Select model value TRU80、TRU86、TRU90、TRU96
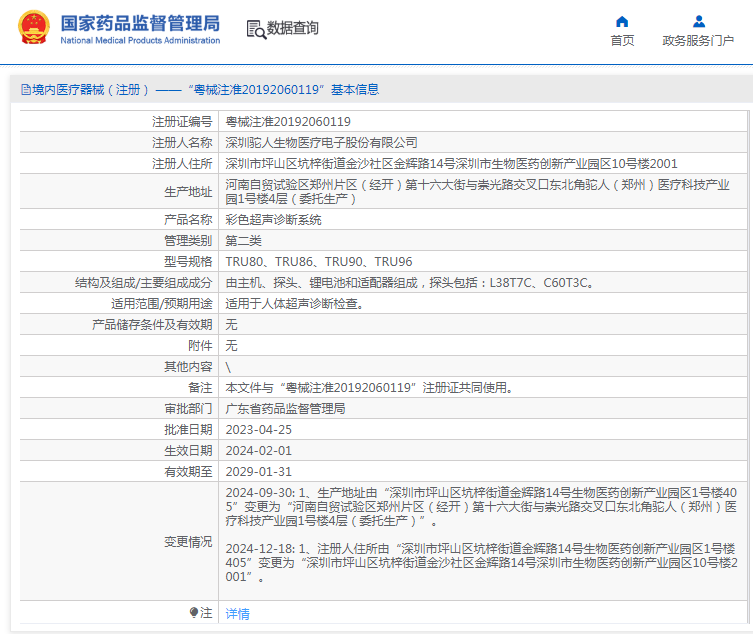The height and width of the screenshot is (634, 753). 319,262
